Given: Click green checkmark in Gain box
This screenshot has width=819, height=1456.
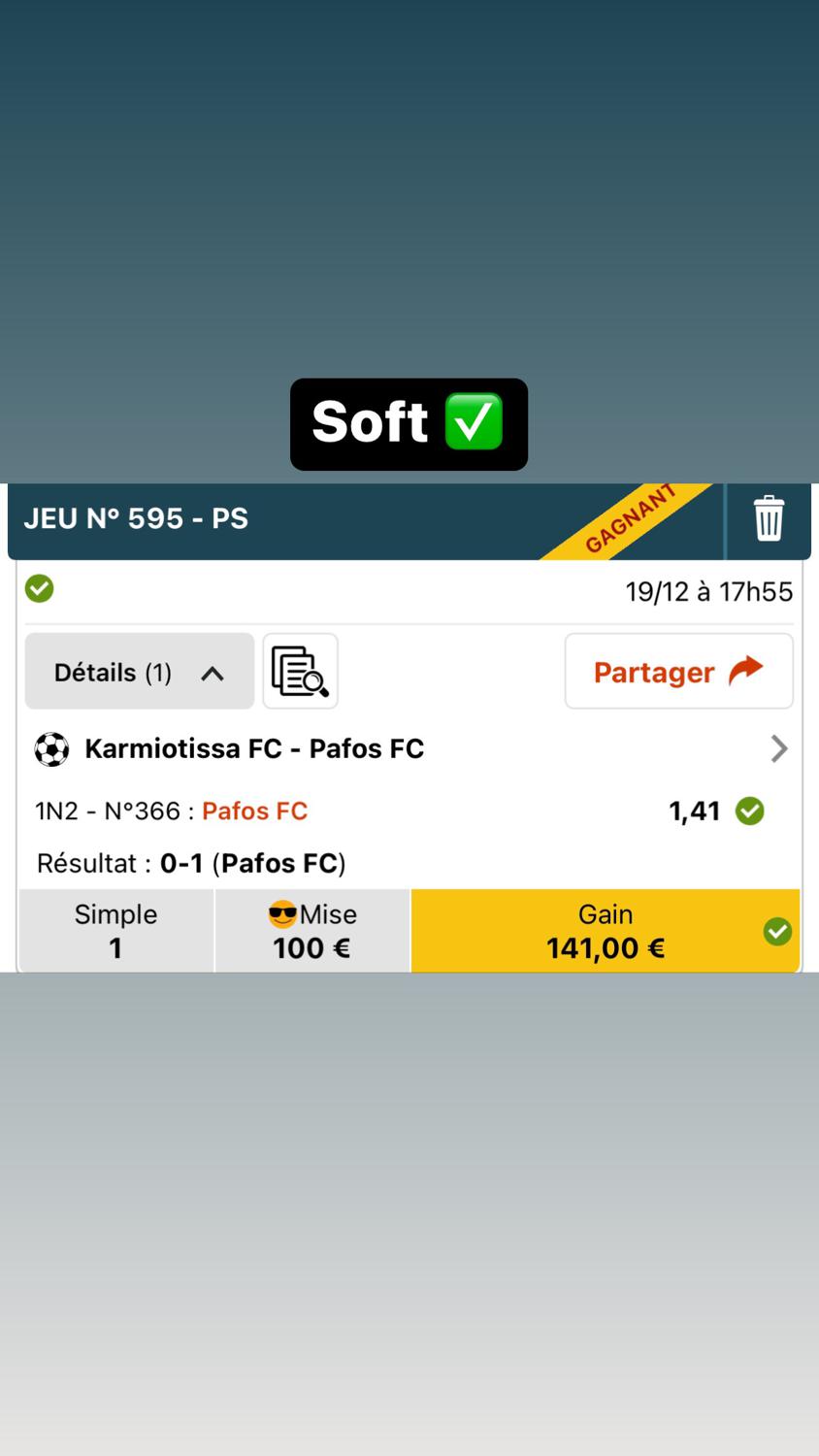Looking at the screenshot, I should 777,932.
